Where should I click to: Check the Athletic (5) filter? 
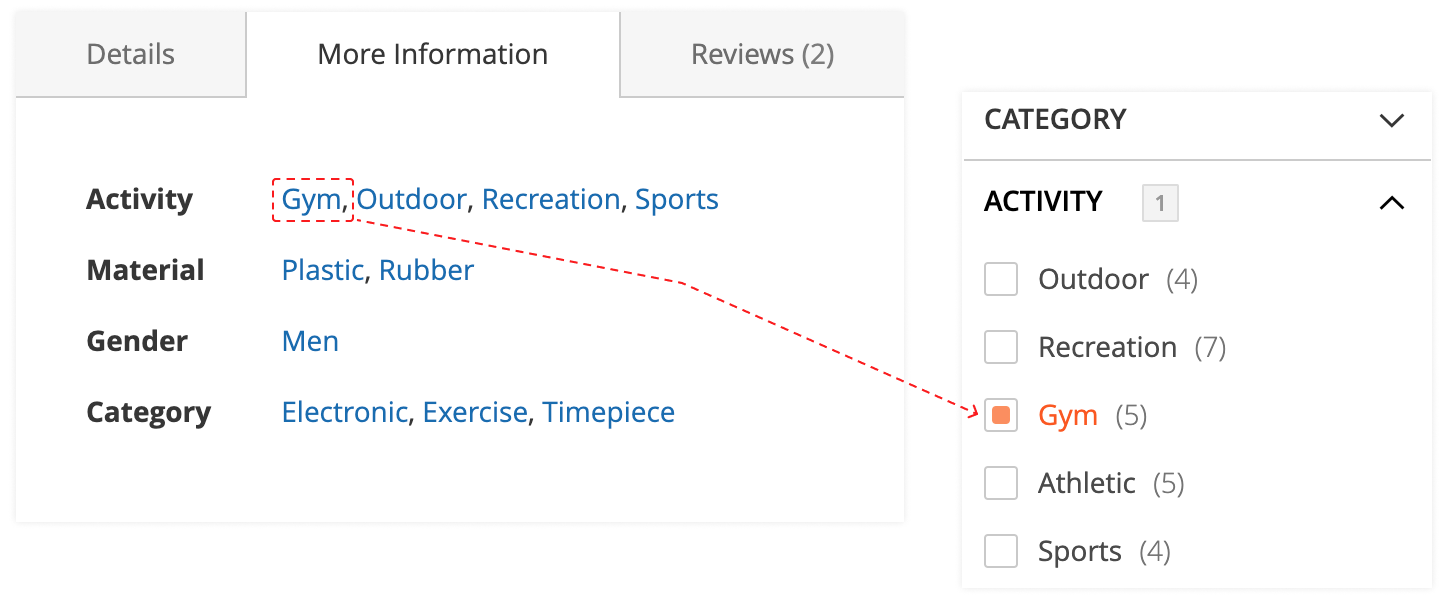click(1001, 483)
